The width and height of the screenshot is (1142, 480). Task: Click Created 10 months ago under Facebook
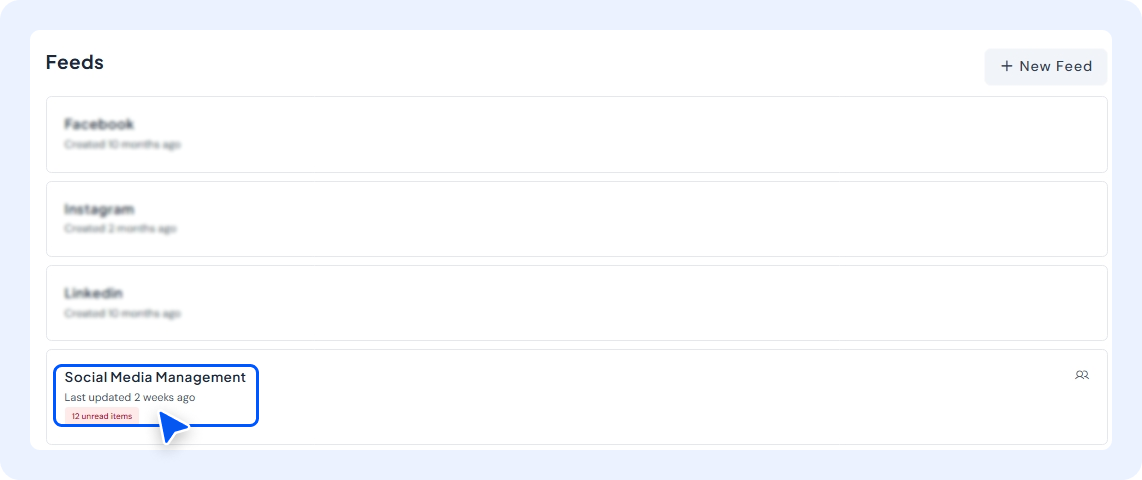click(122, 144)
